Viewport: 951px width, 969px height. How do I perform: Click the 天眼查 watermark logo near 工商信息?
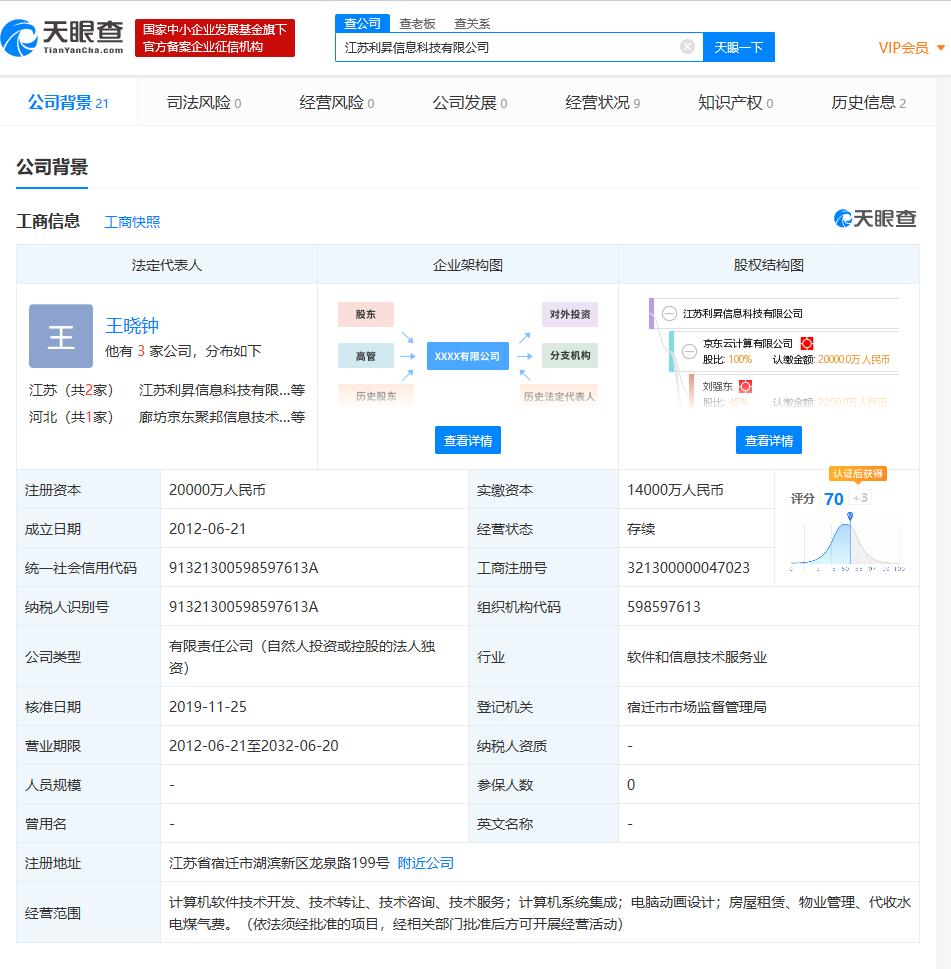[874, 219]
